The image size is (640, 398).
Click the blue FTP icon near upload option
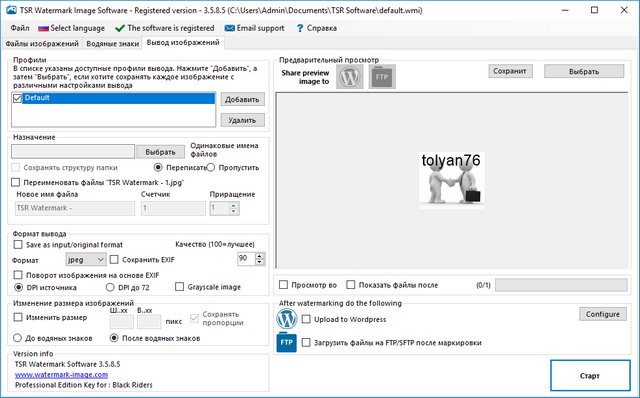(x=287, y=342)
